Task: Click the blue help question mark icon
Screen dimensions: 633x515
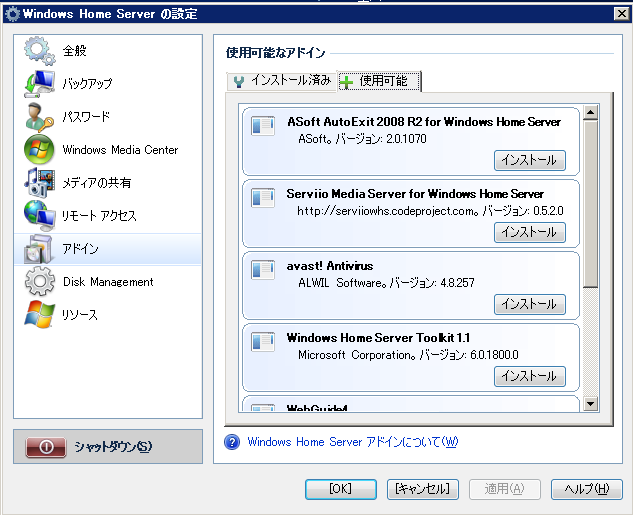Action: point(232,442)
